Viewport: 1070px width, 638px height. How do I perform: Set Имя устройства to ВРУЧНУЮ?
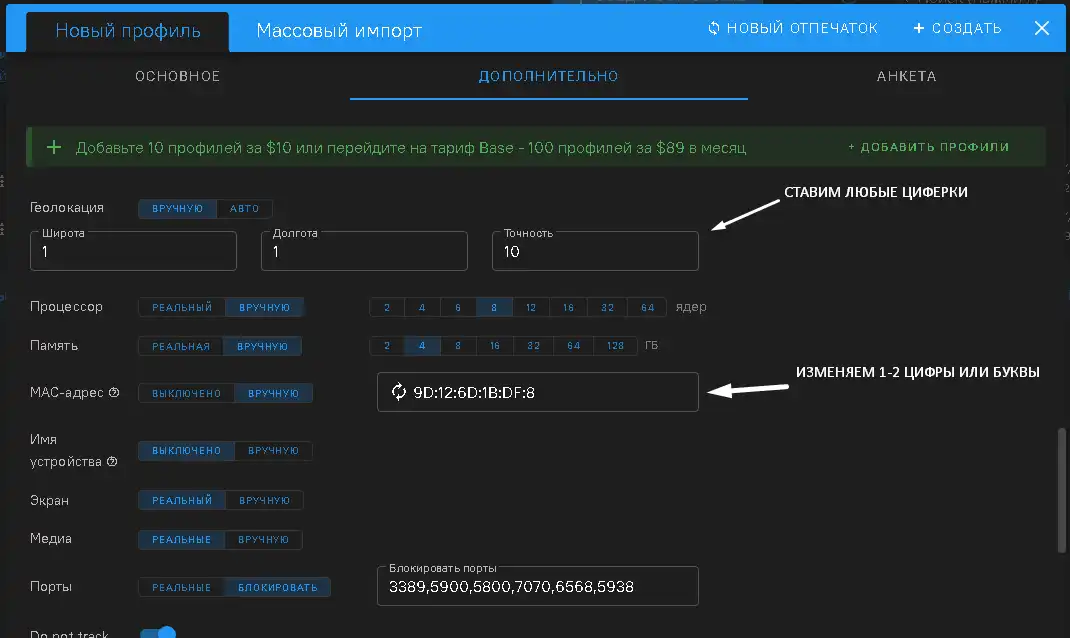[x=274, y=451]
